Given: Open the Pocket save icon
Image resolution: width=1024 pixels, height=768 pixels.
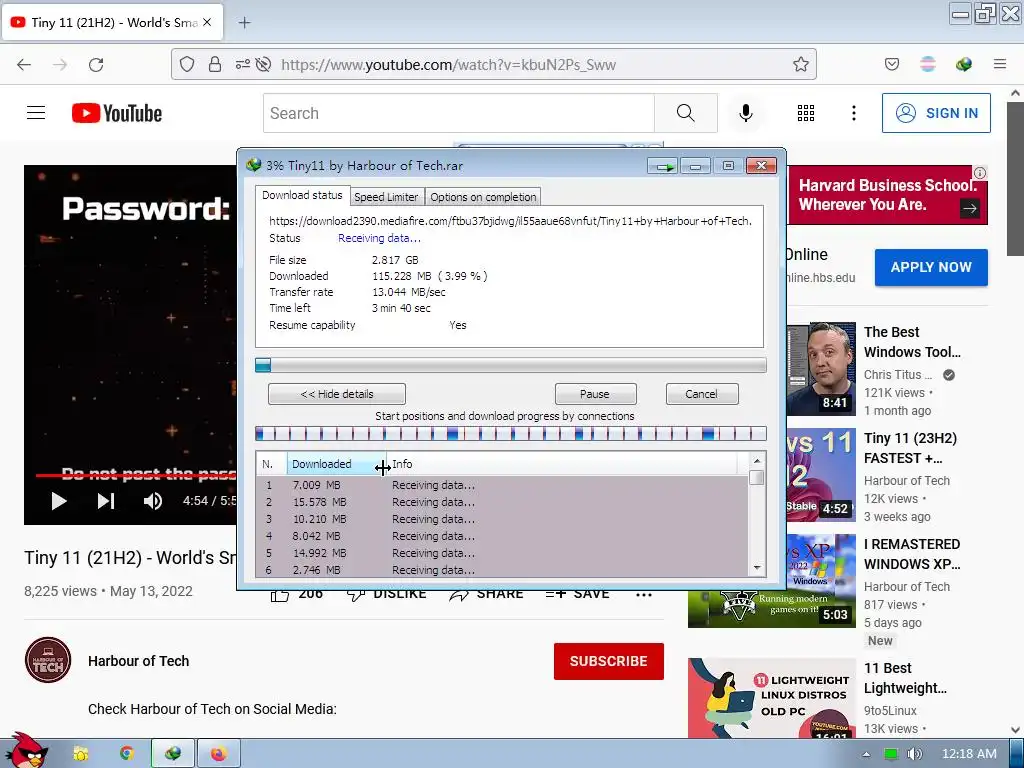Looking at the screenshot, I should coord(892,64).
